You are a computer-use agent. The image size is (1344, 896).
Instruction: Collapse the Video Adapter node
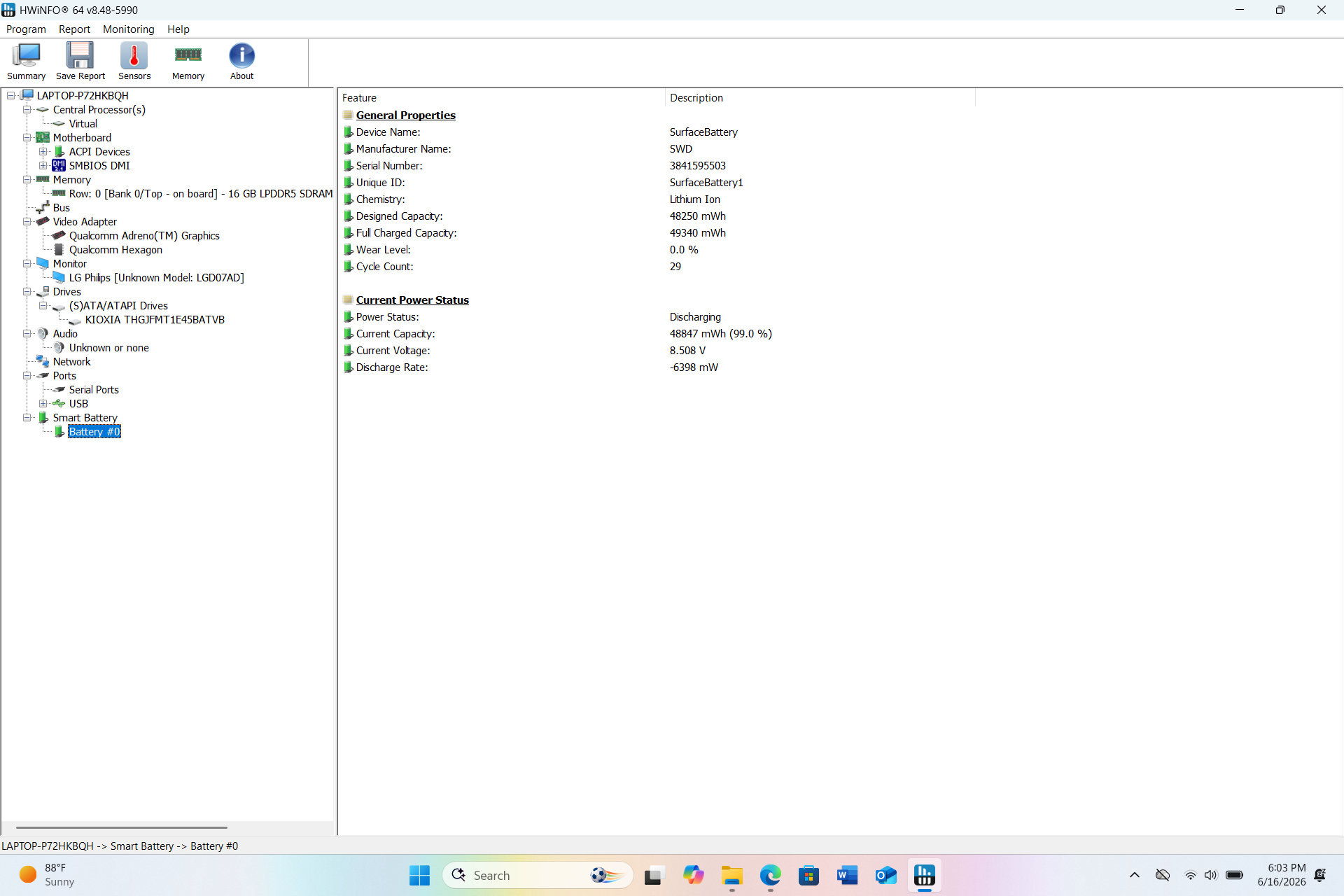point(27,222)
